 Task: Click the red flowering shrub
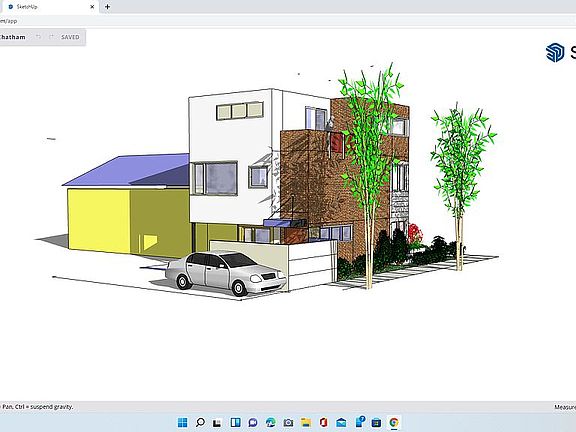pyautogui.click(x=415, y=234)
